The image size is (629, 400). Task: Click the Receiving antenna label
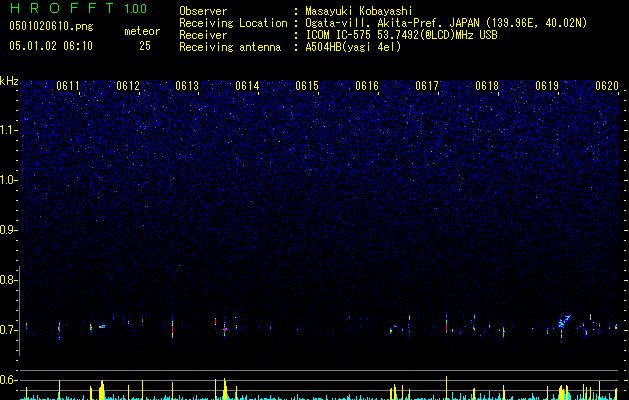[230, 47]
